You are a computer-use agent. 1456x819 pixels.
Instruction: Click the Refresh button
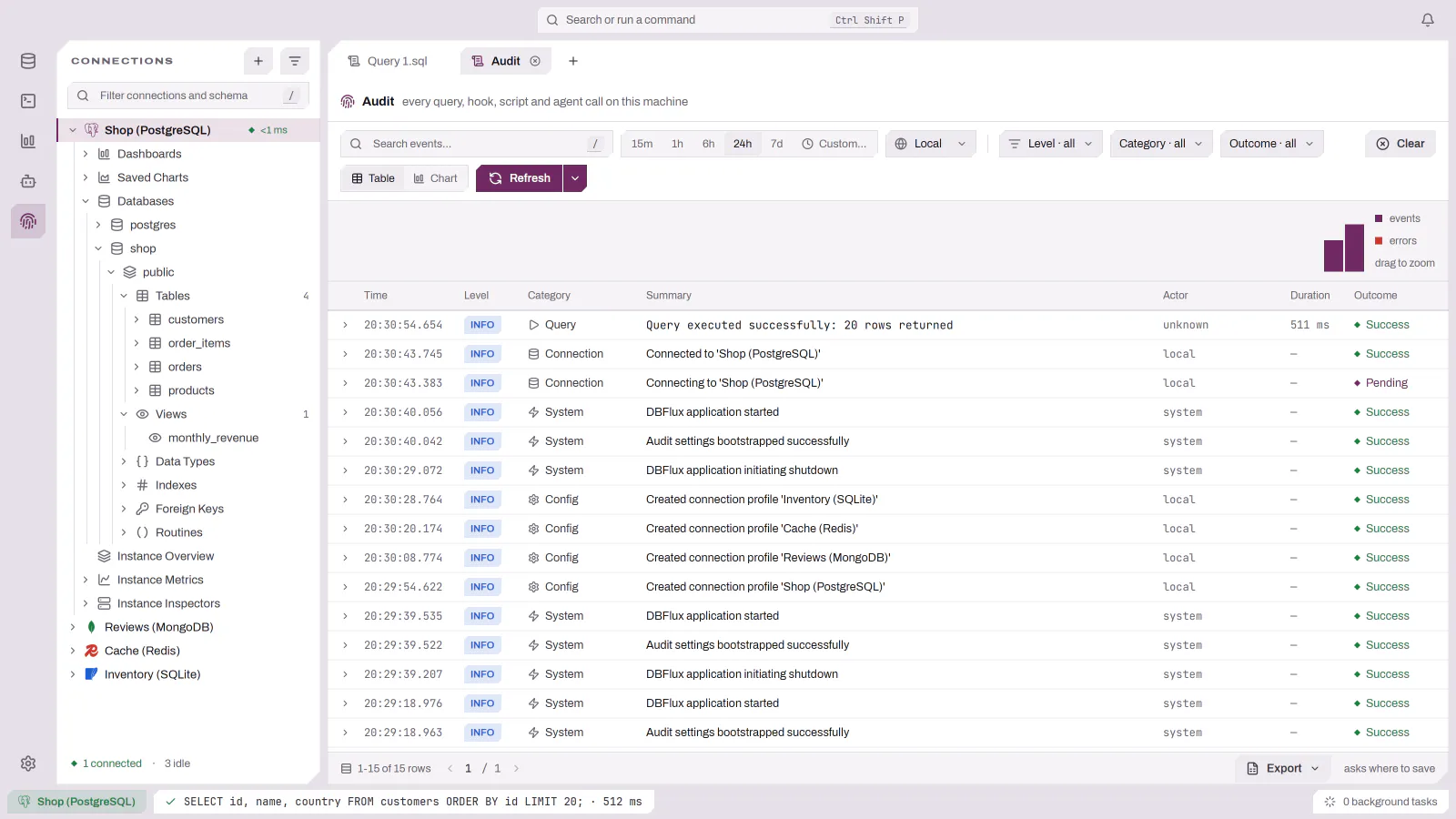pos(520,178)
